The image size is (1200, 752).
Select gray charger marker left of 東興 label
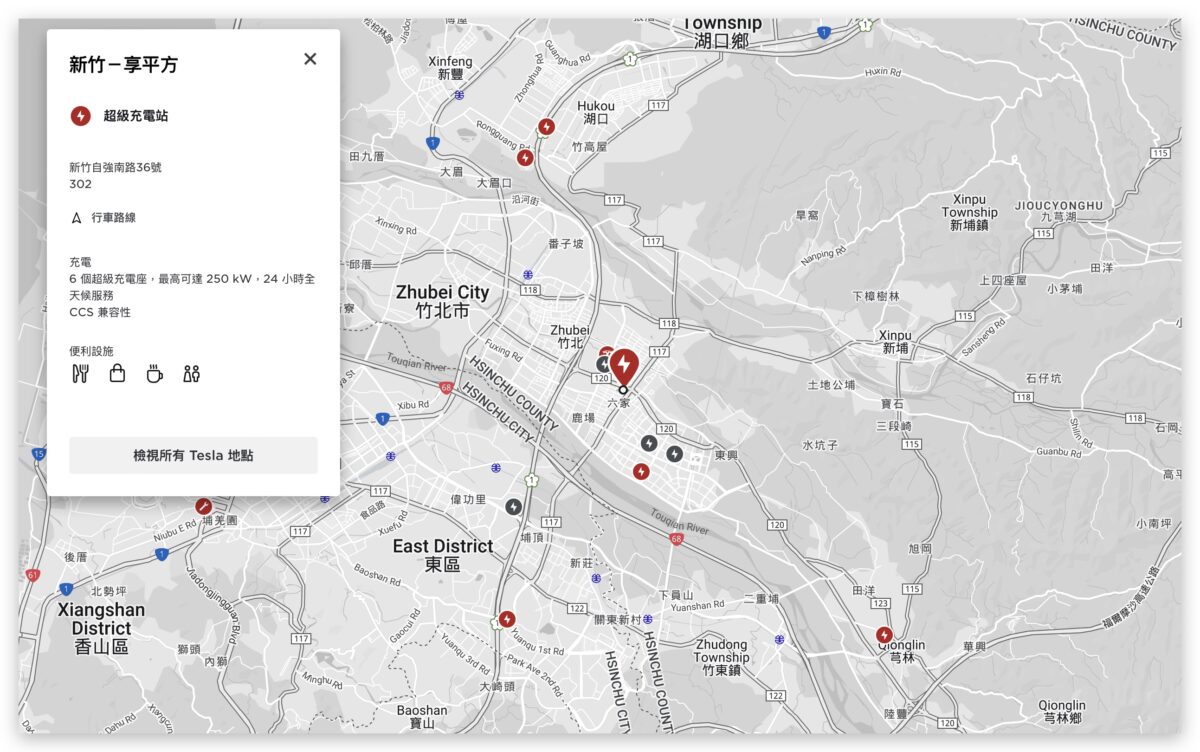[675, 454]
